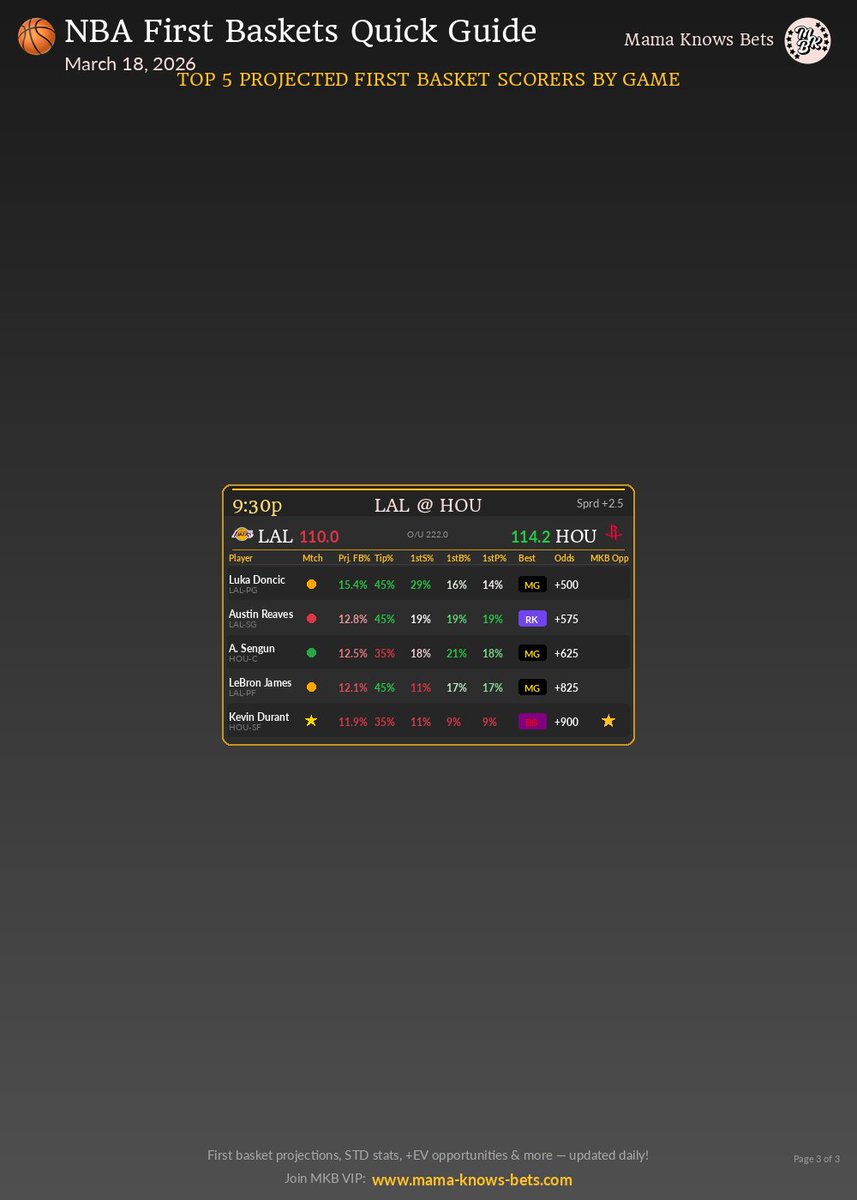This screenshot has width=857, height=1200.
Task: Click the +575 odds for Austin Reaves
Action: (x=566, y=619)
